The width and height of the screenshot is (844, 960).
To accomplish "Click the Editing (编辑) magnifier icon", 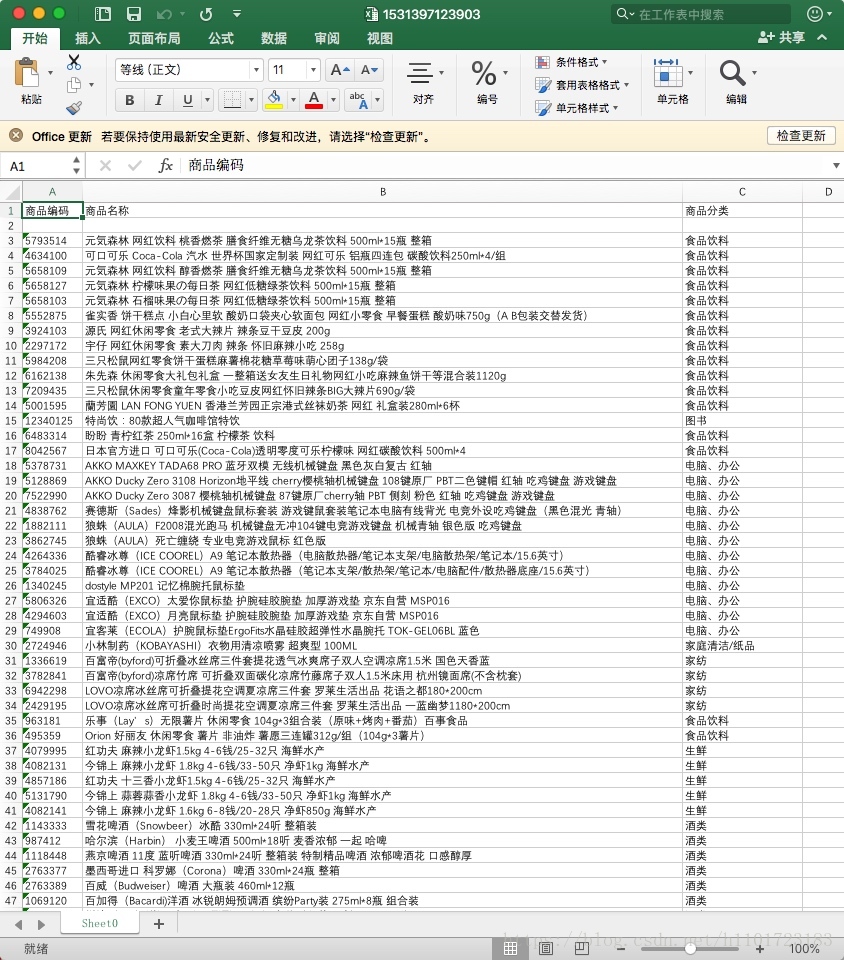I will click(732, 73).
